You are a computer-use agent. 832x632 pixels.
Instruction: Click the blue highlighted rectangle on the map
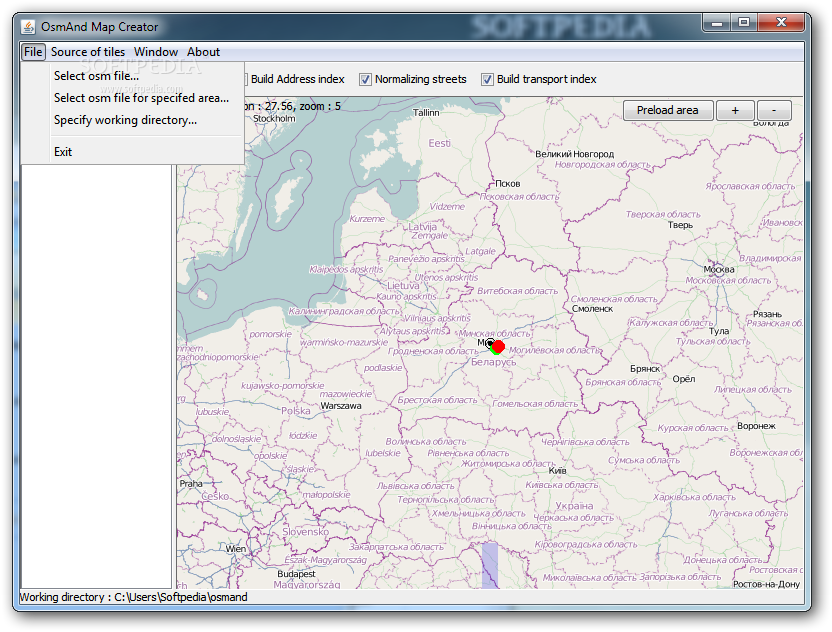click(490, 565)
